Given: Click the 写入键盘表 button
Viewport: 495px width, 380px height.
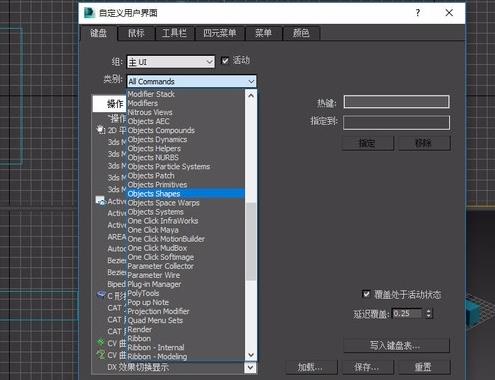Looking at the screenshot, I should point(396,346).
